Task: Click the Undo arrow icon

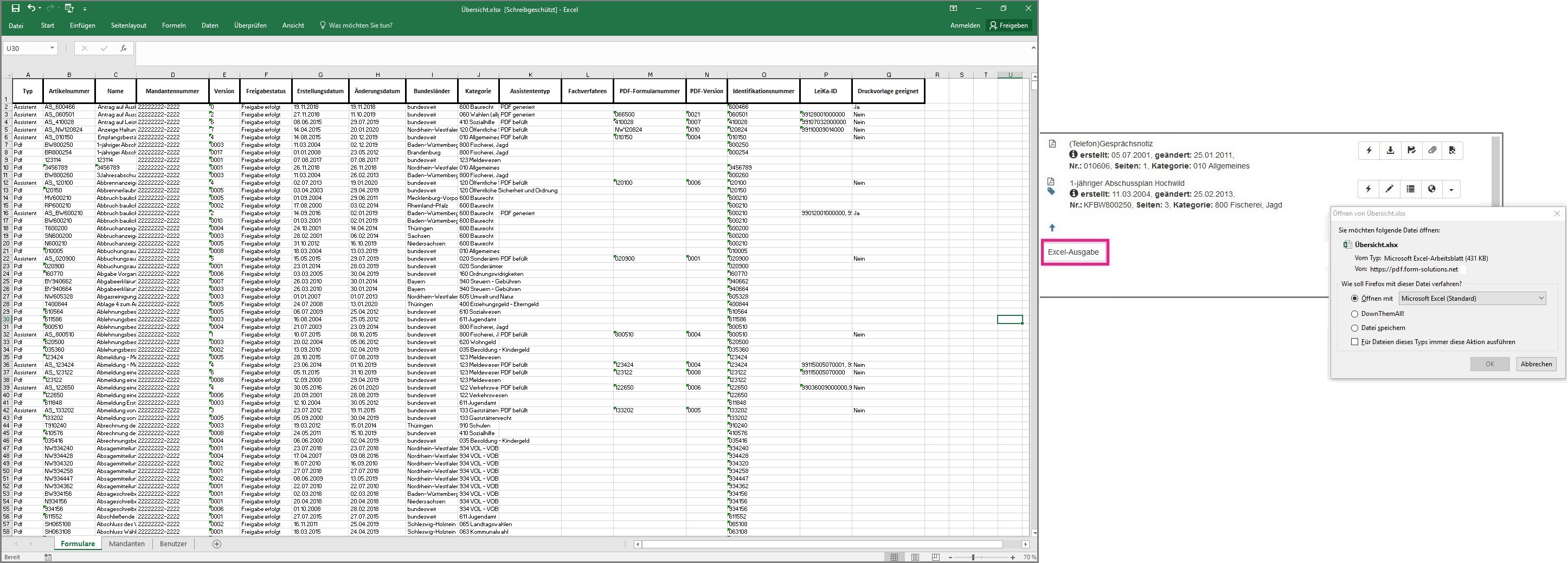Action: pos(31,9)
